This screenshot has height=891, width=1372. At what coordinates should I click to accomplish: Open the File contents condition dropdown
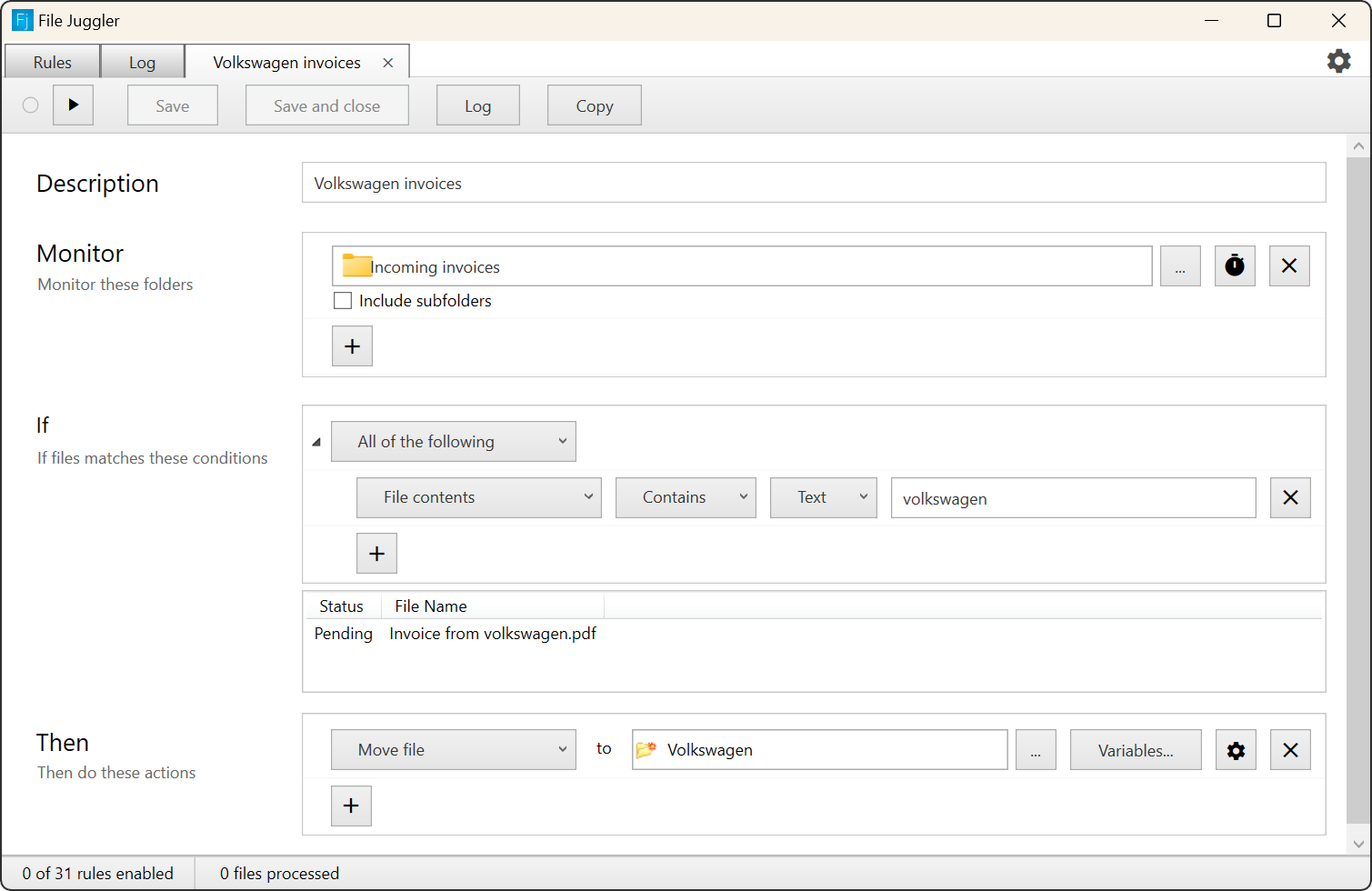pos(479,498)
